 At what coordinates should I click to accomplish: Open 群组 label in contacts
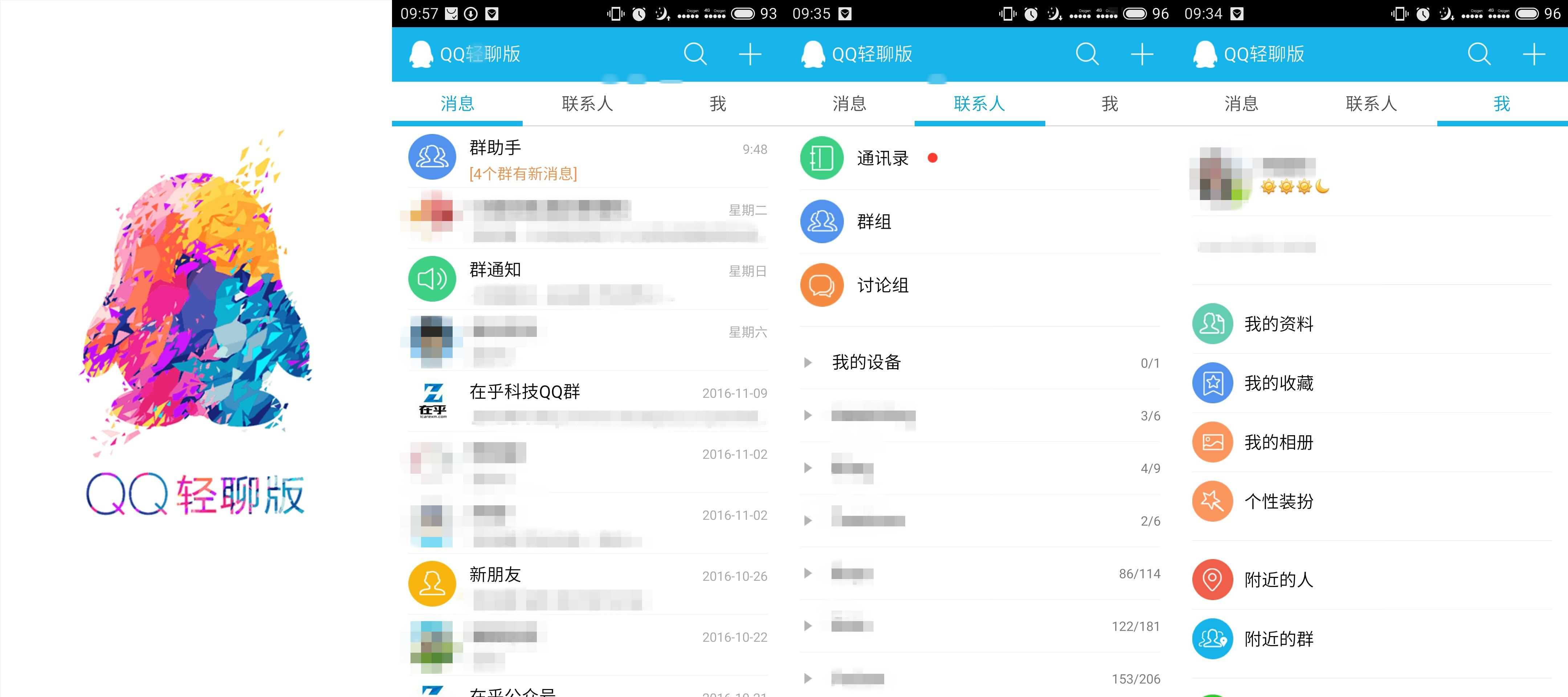[874, 221]
